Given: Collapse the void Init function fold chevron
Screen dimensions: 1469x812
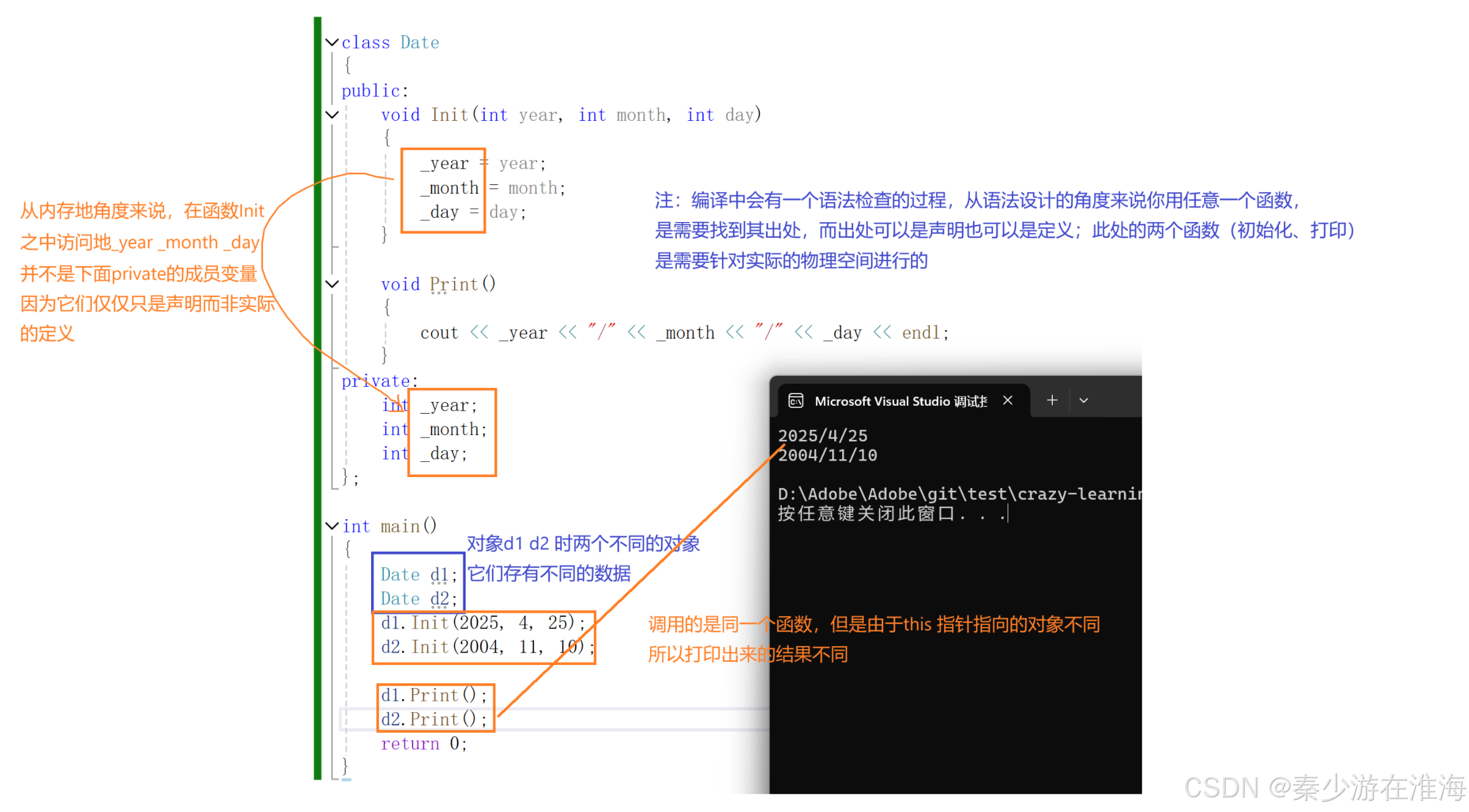Looking at the screenshot, I should click(332, 115).
